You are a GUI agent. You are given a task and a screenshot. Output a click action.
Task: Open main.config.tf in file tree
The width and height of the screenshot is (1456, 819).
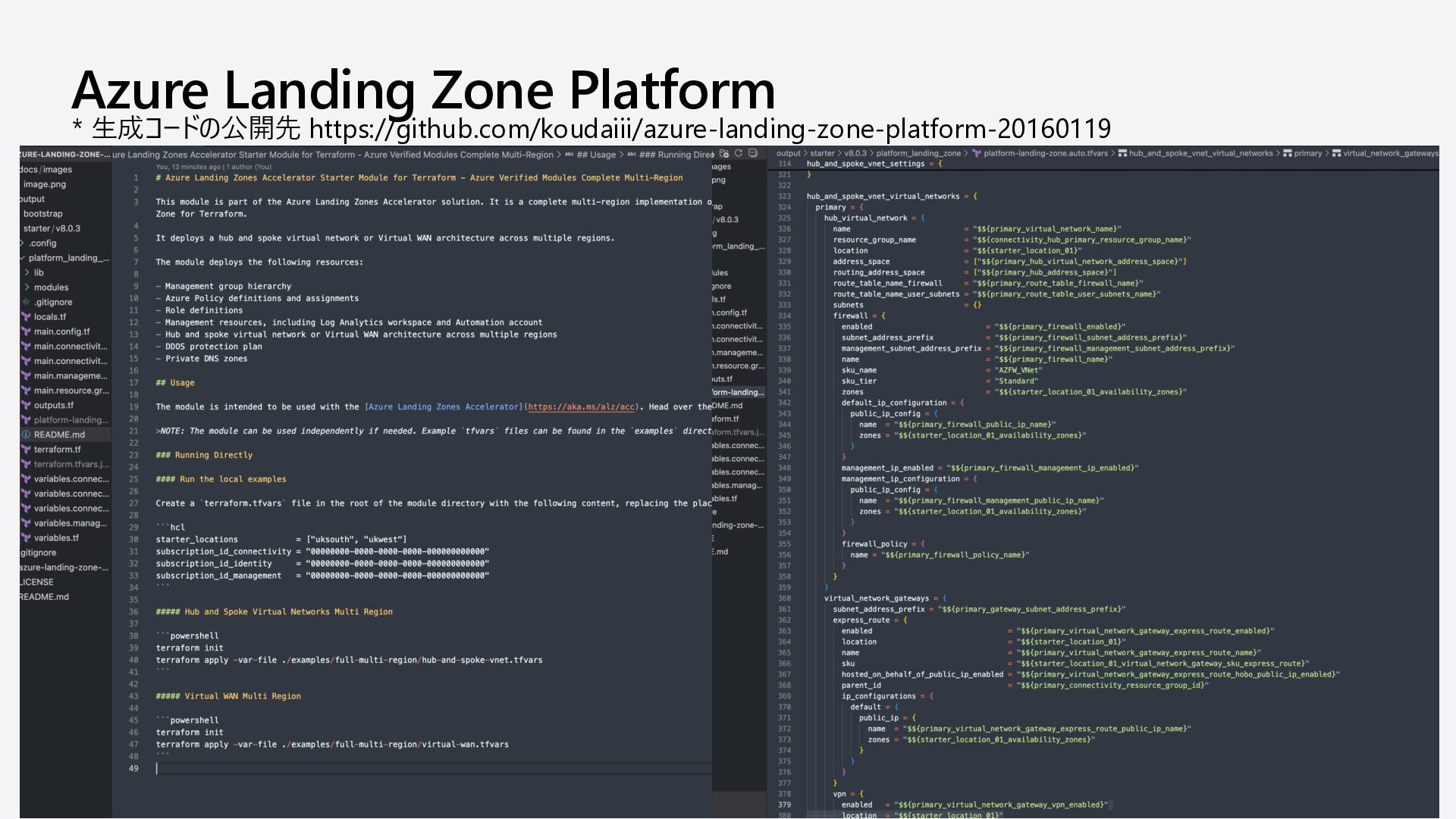coord(61,331)
